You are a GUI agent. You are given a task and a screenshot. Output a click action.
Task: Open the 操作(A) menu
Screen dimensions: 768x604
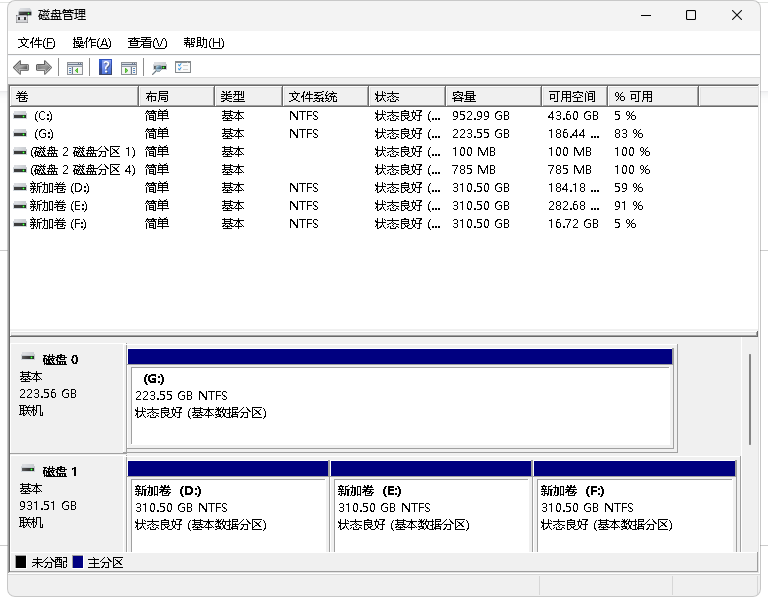pos(91,43)
